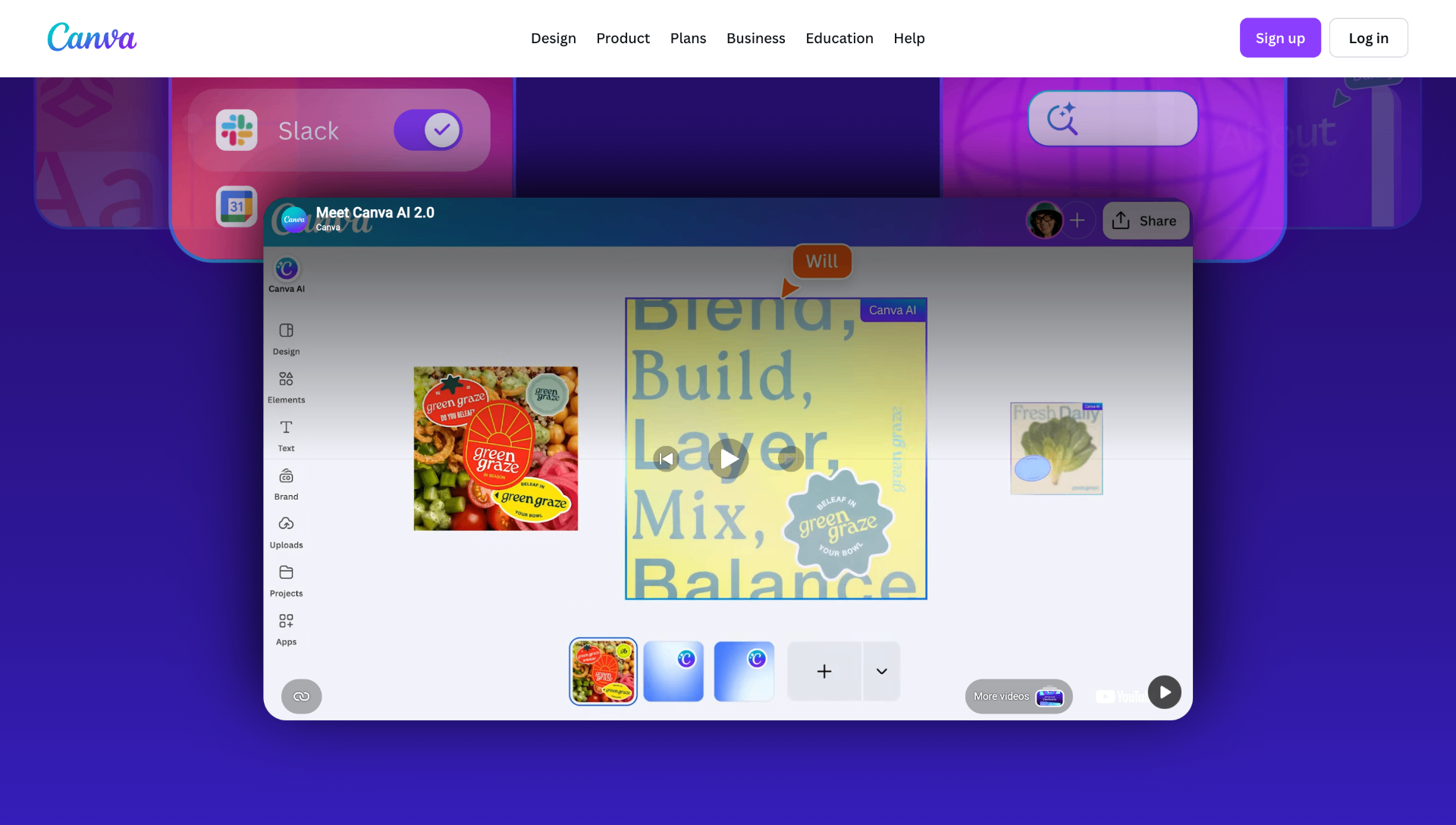Open the Apps panel icon
The height and width of the screenshot is (825, 1456).
pos(286,621)
